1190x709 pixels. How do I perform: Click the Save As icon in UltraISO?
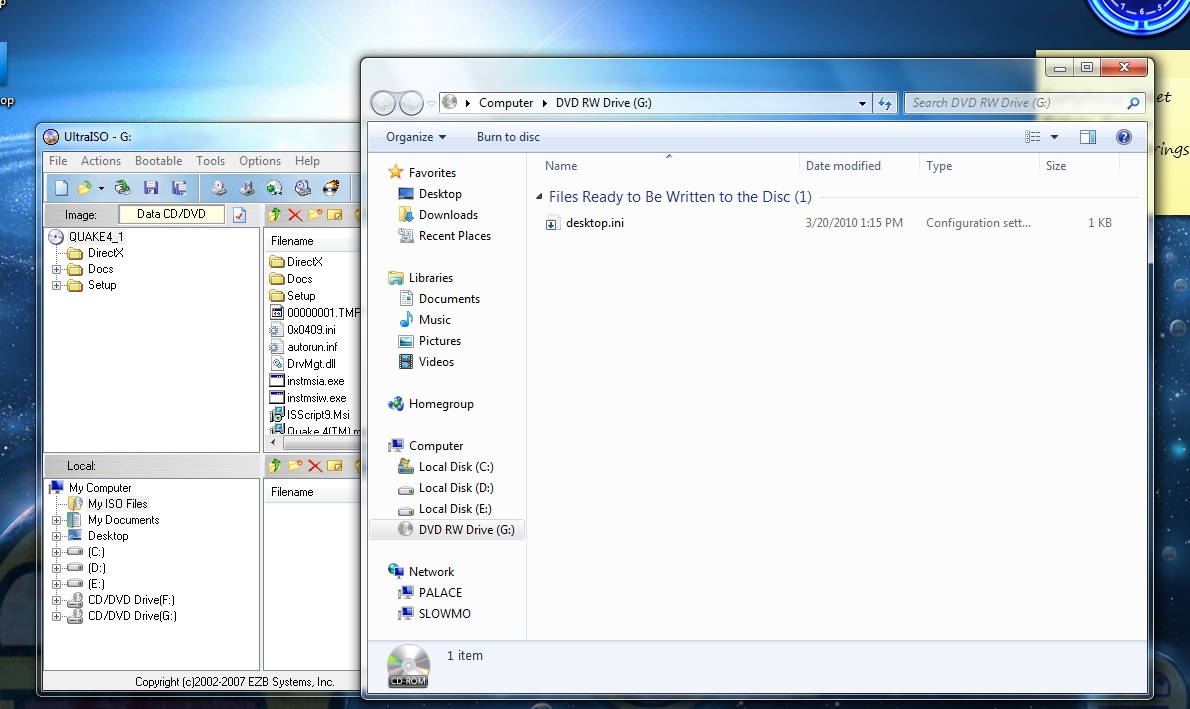(x=179, y=187)
